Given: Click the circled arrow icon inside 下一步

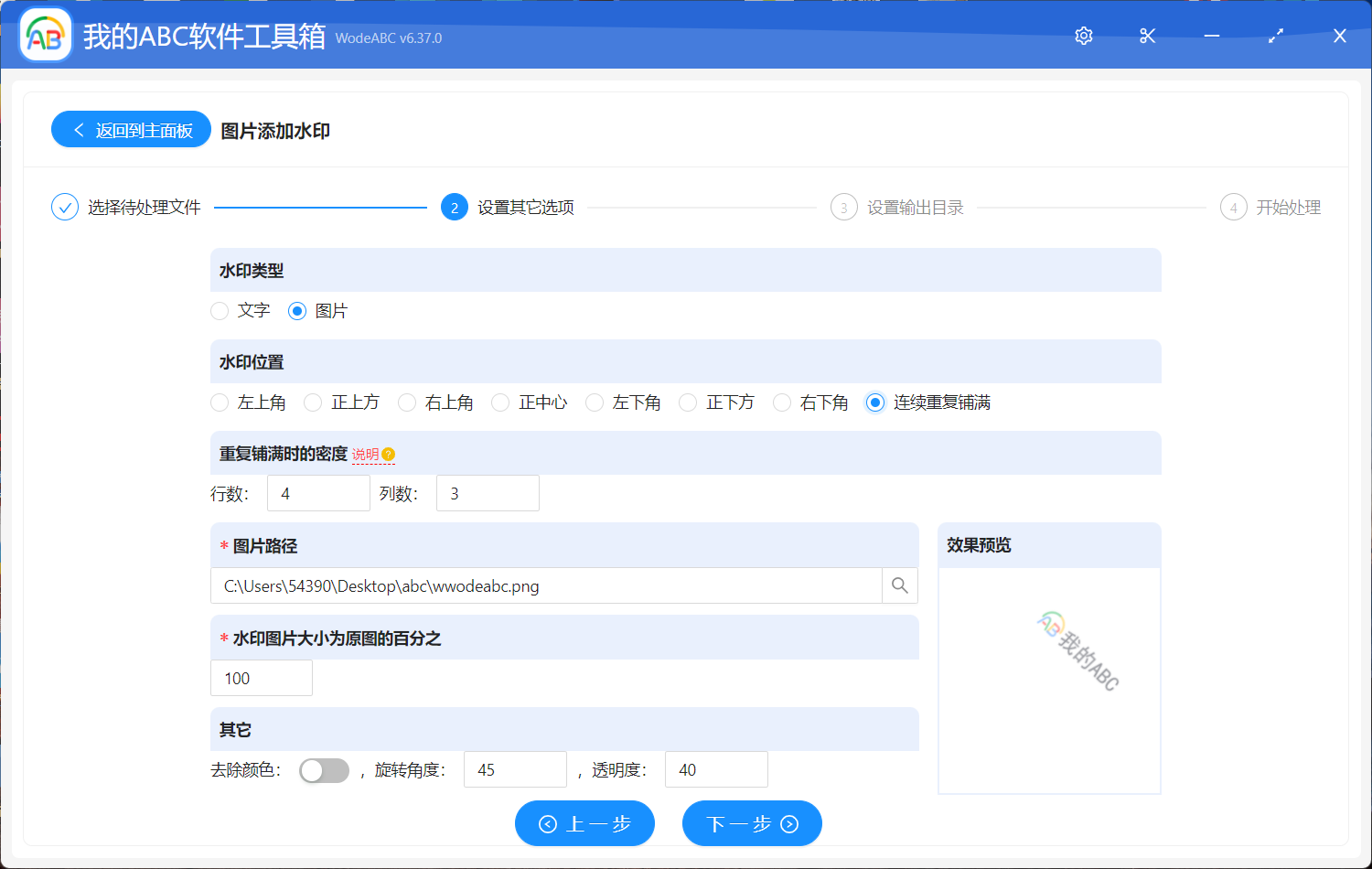Looking at the screenshot, I should pyautogui.click(x=787, y=823).
